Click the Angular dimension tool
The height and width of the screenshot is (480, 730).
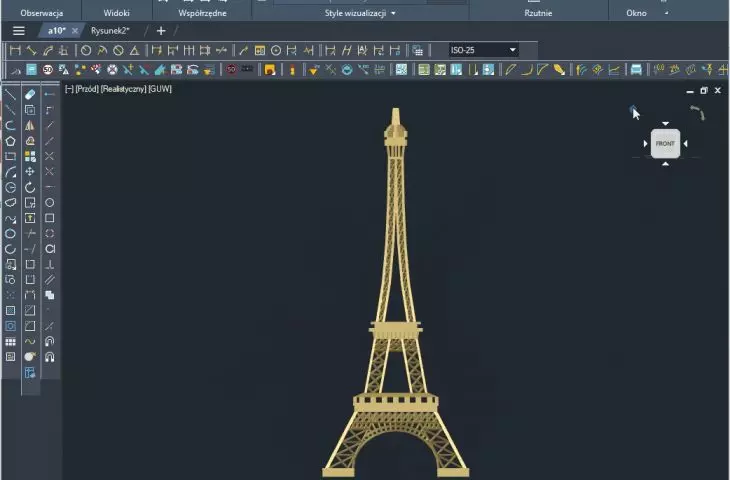pos(135,50)
